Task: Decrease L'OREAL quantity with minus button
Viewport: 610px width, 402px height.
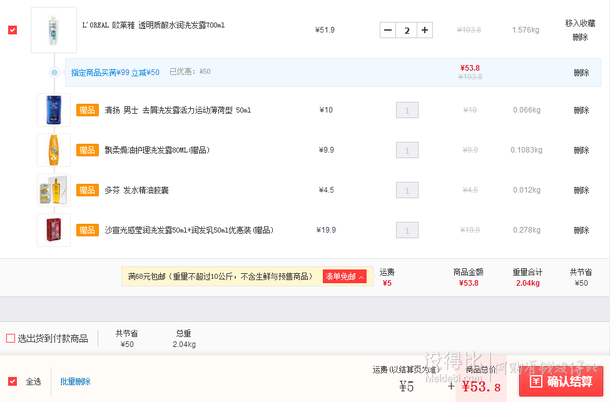Action: [x=387, y=30]
